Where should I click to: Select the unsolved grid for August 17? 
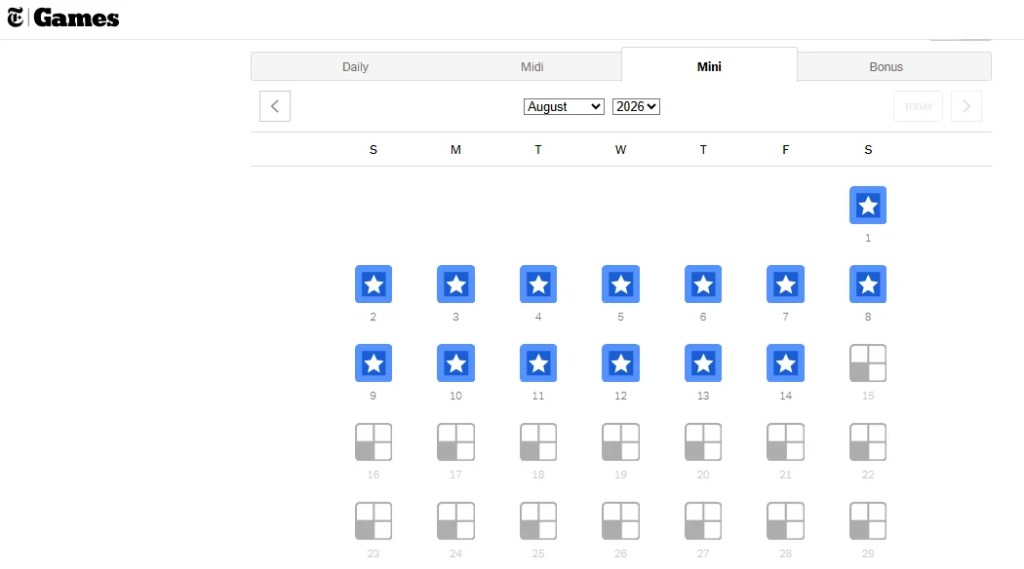click(455, 442)
